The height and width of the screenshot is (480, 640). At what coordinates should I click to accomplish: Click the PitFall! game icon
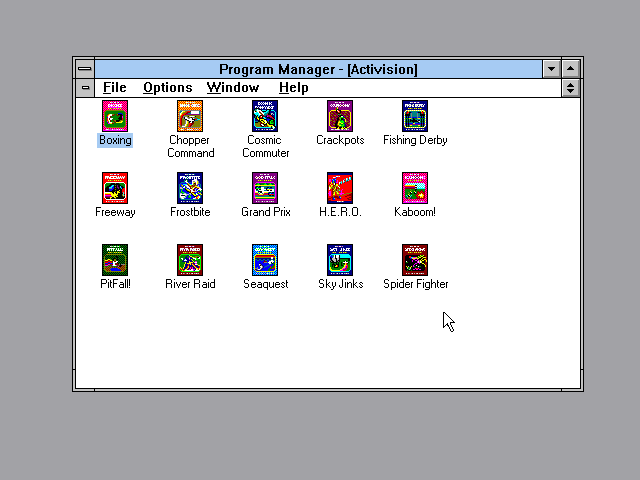[x=115, y=260]
